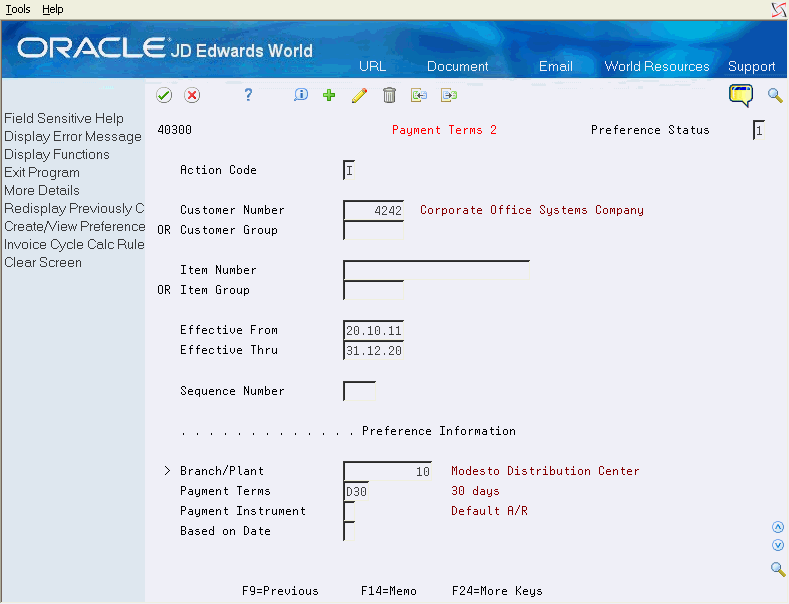Click the green checkmark OK icon

(164, 95)
